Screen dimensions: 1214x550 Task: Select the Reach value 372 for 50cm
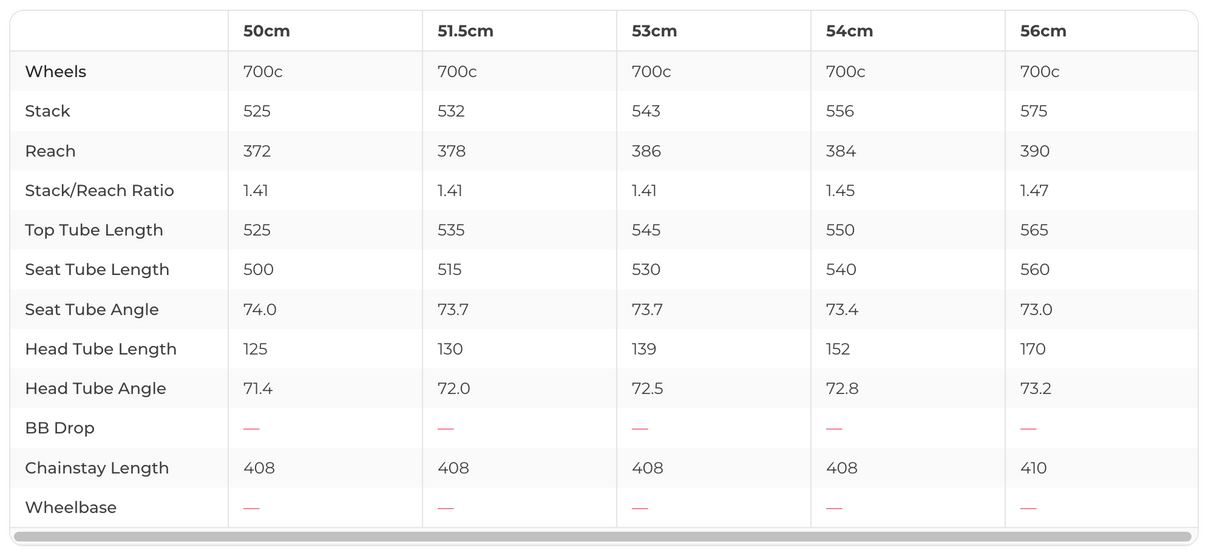(257, 151)
